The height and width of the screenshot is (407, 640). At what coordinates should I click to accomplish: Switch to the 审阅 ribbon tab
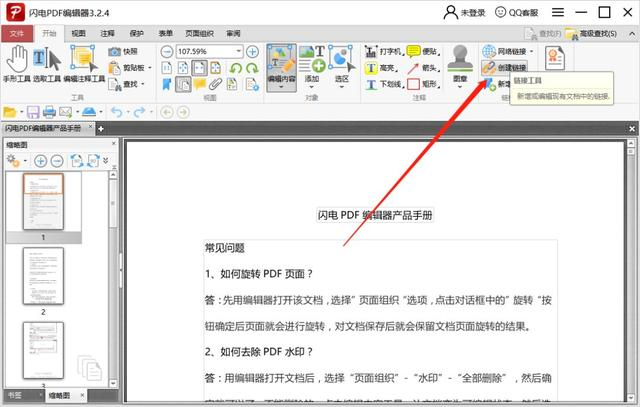click(233, 33)
